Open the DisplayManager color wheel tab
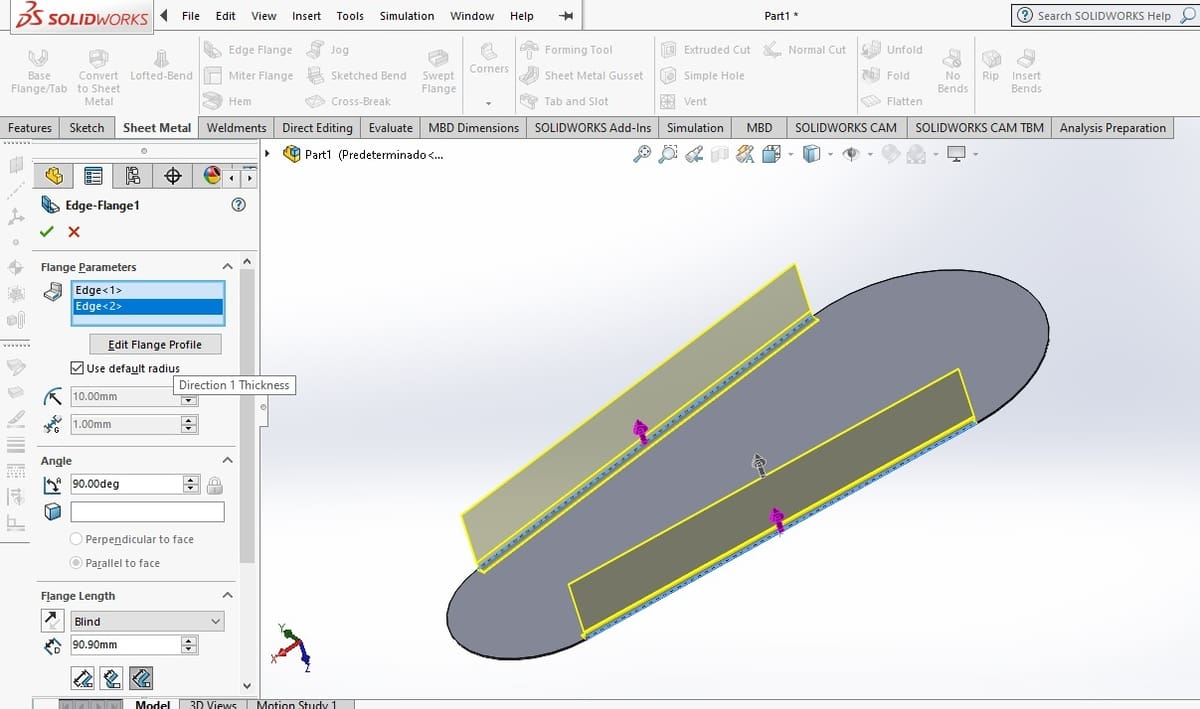Viewport: 1200px width, 709px height. click(x=211, y=176)
